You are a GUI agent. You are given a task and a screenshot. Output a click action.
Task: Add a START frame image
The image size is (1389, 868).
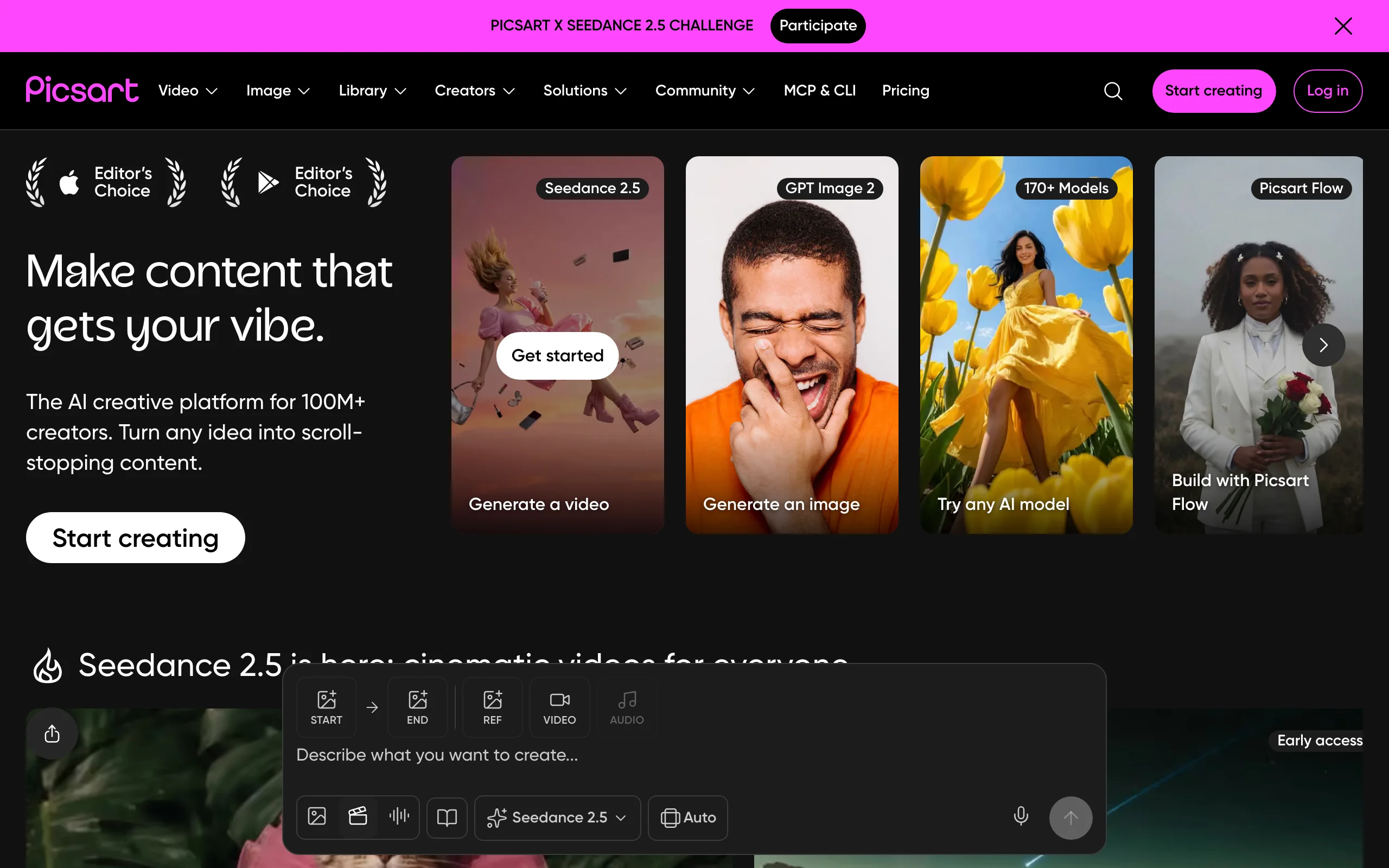327,707
